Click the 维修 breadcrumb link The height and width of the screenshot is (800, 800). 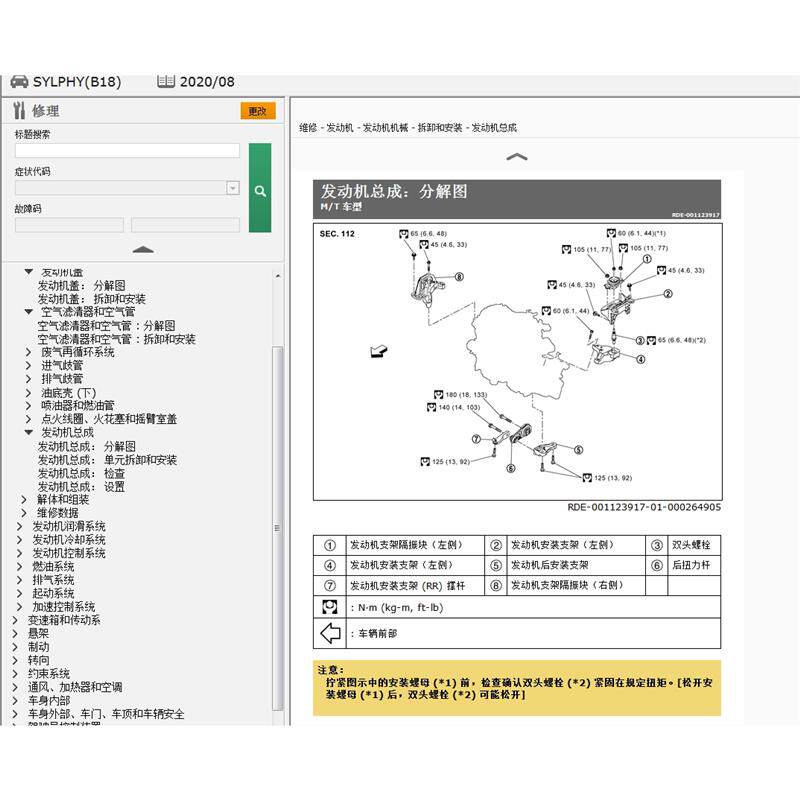coord(308,128)
